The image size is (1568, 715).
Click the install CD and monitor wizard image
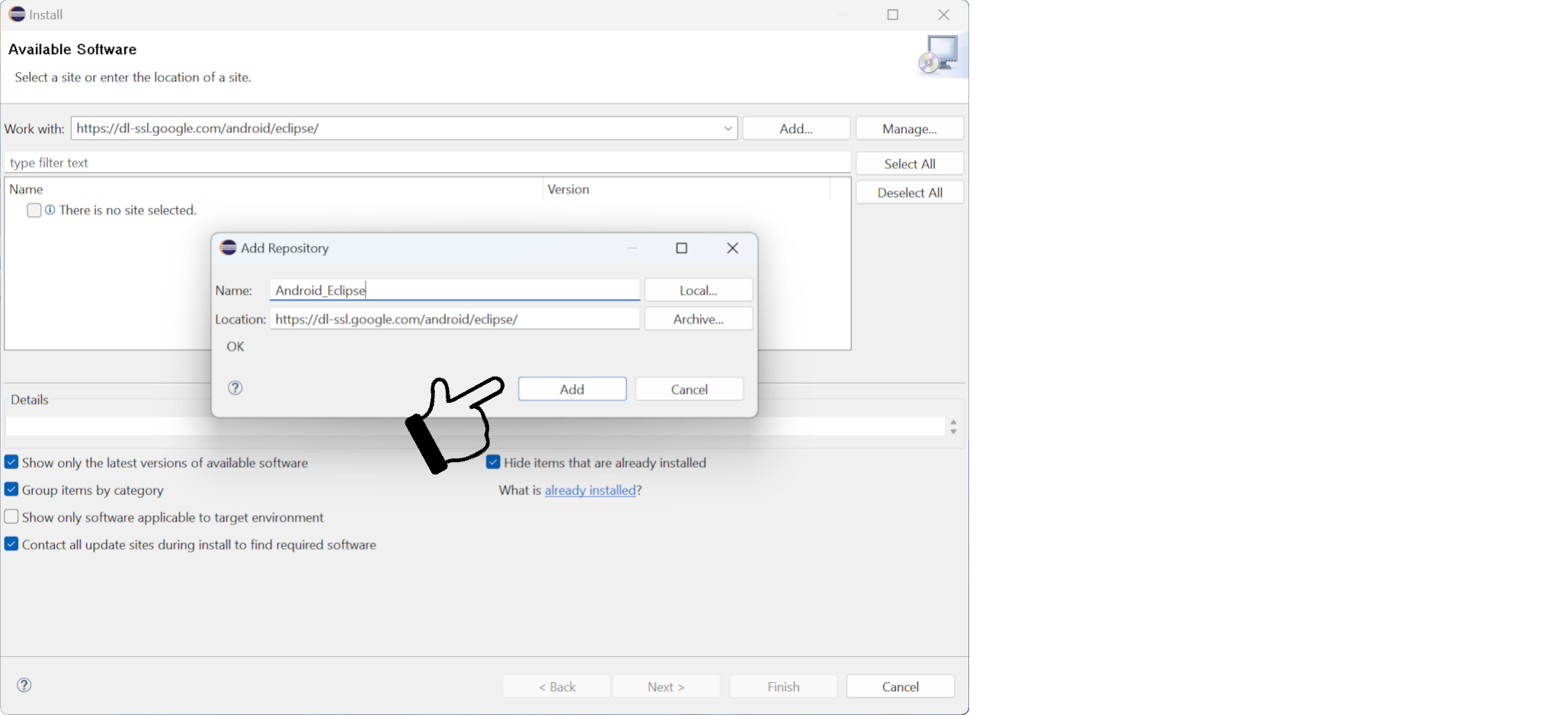942,55
